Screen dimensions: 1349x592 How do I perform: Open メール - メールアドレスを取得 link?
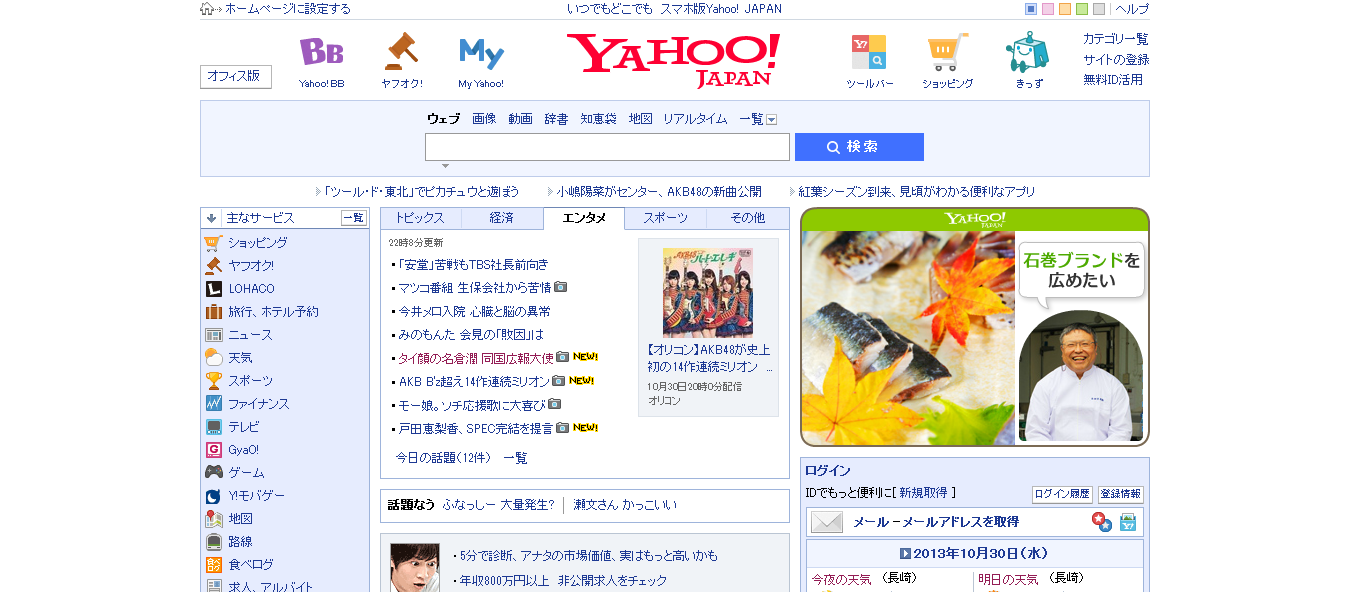coord(936,522)
